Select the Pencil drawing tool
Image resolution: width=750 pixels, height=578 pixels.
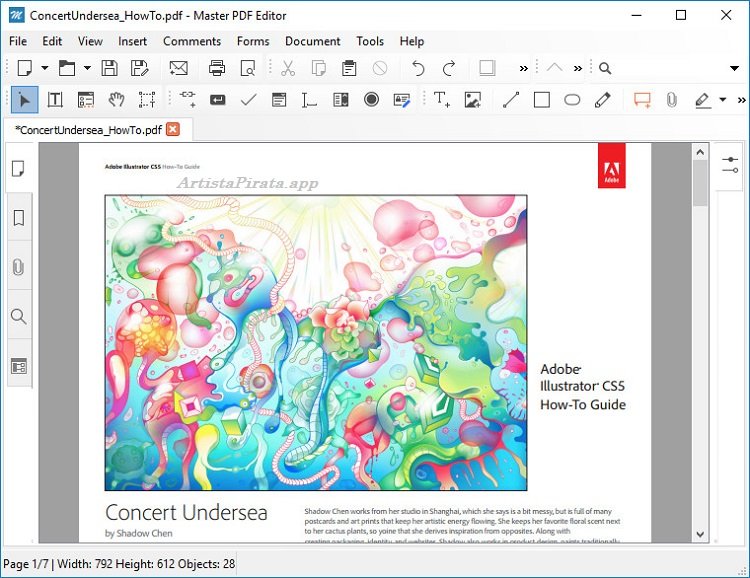click(602, 100)
